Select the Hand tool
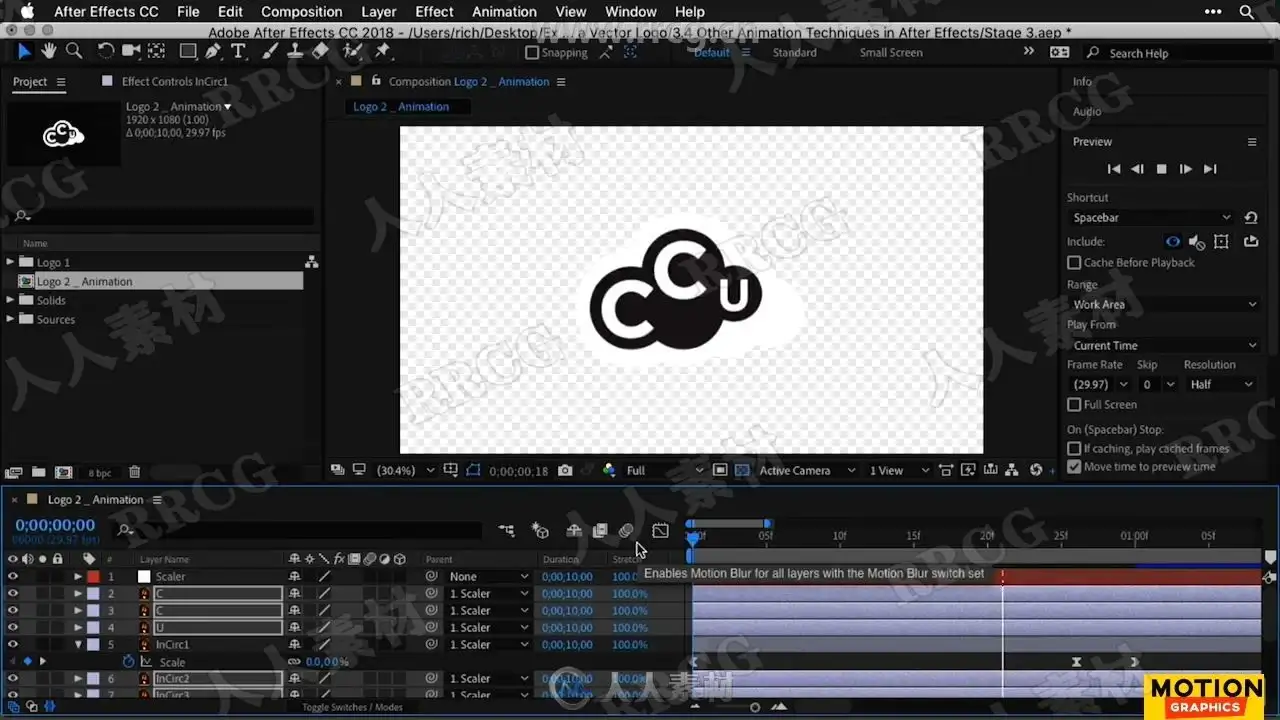The width and height of the screenshot is (1280, 720). pyautogui.click(x=50, y=51)
